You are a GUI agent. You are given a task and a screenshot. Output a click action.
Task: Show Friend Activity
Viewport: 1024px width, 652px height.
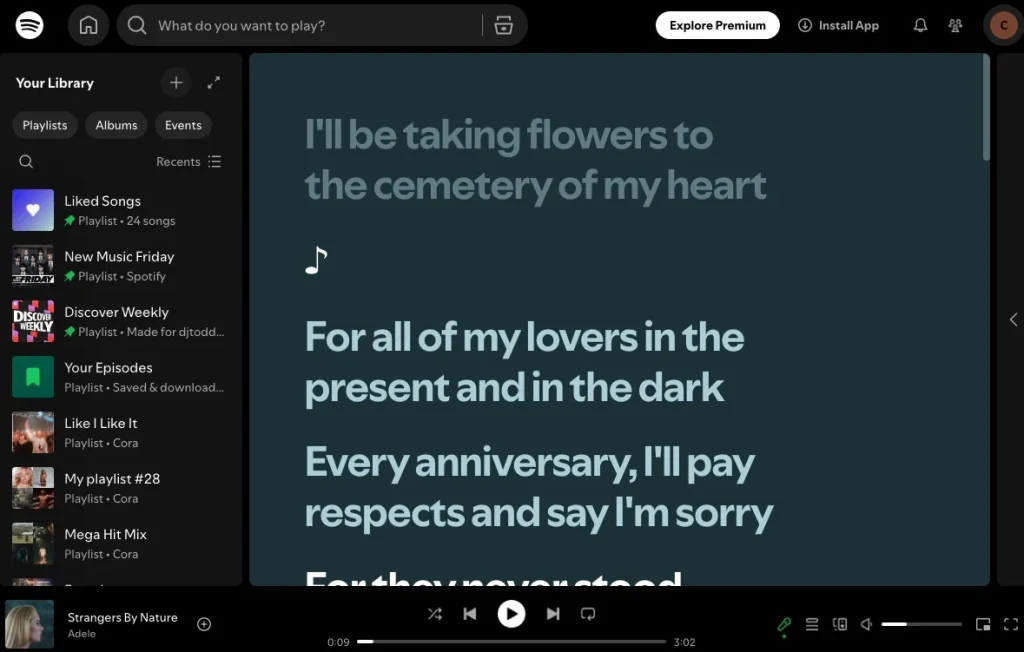point(955,25)
